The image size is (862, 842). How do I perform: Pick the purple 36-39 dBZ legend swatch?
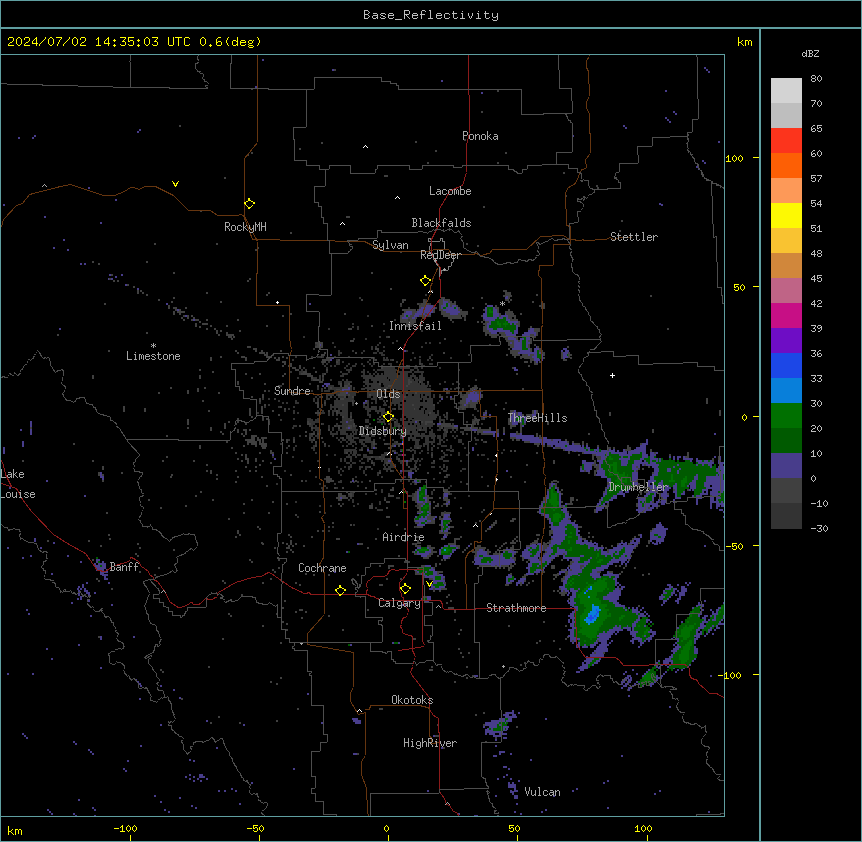pos(786,341)
